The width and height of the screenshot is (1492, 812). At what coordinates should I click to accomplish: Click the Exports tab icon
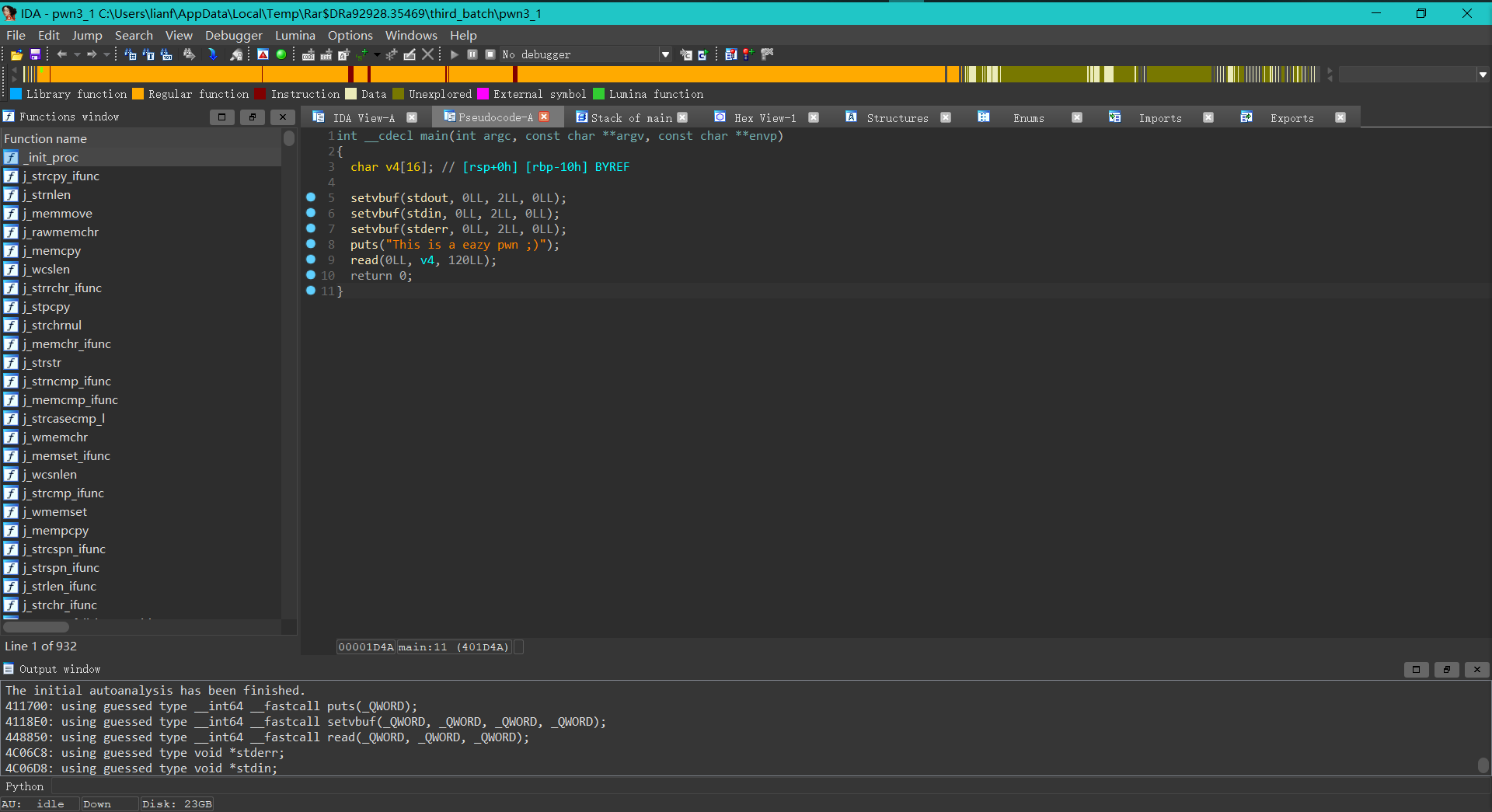click(x=1246, y=117)
